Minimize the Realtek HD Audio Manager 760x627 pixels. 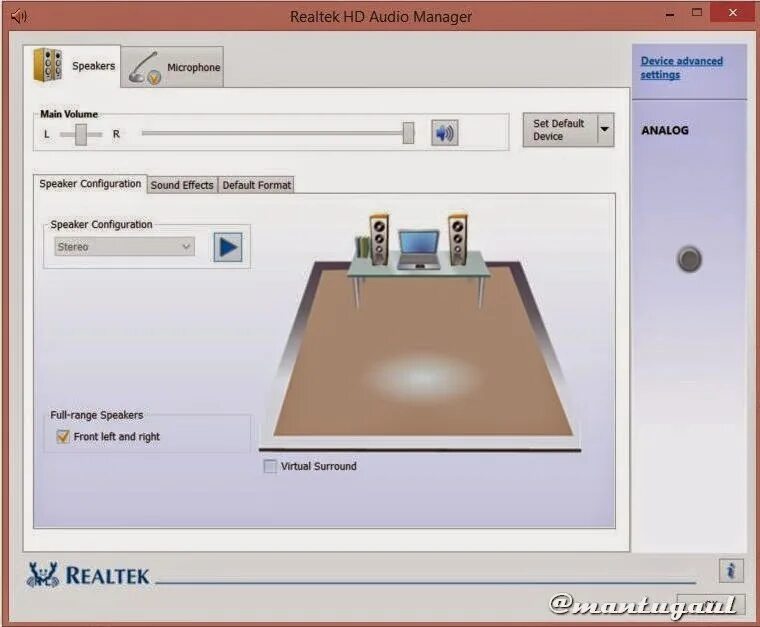670,15
